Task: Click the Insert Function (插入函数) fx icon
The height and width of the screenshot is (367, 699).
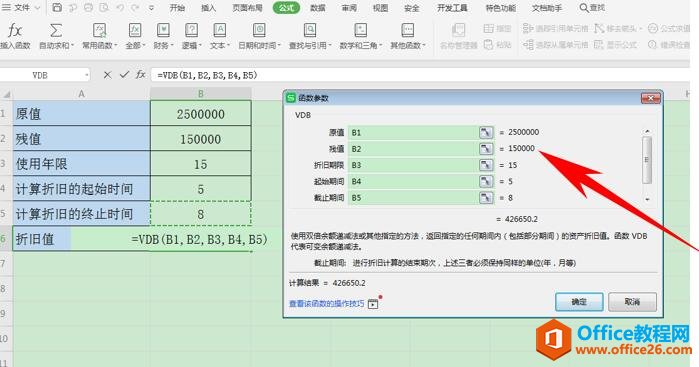Action: point(15,31)
